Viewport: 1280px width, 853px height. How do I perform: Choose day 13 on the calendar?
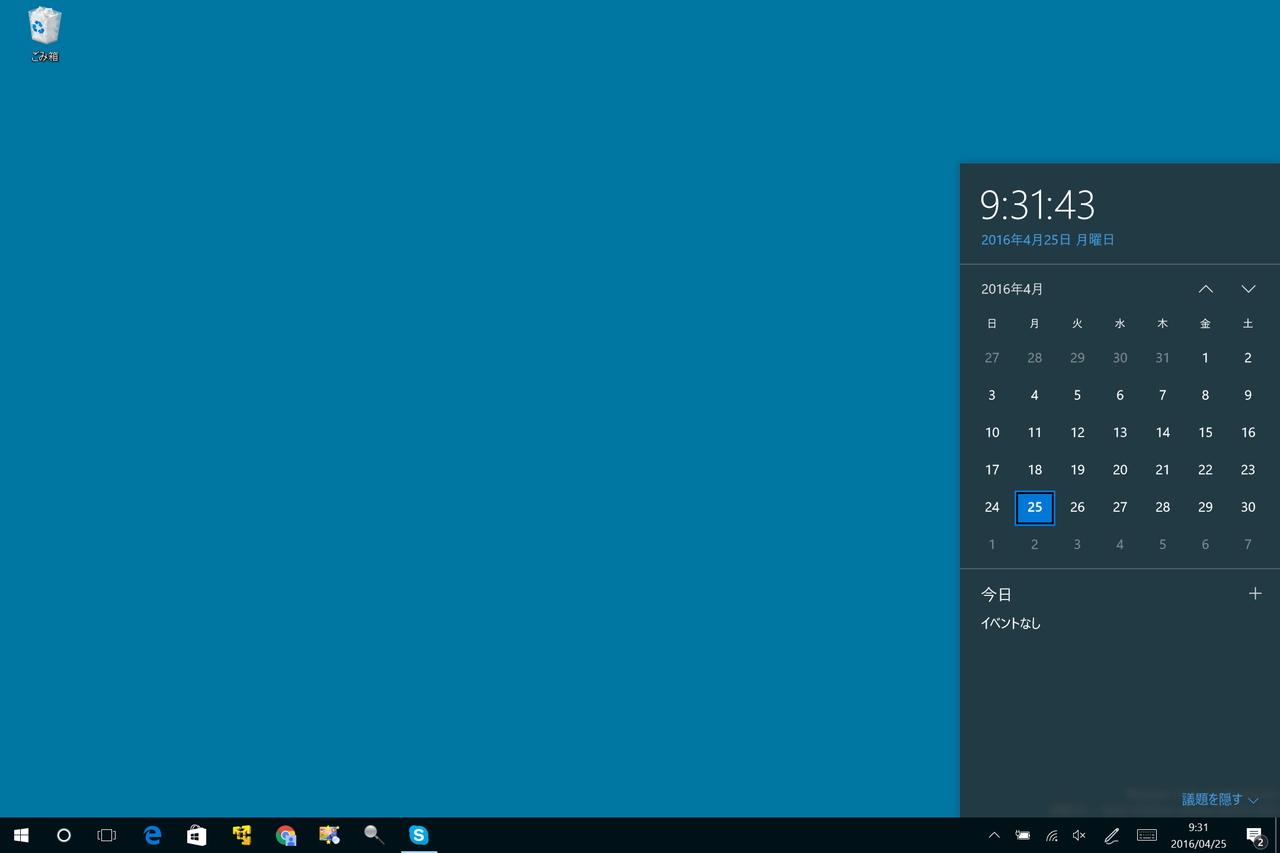[1120, 433]
